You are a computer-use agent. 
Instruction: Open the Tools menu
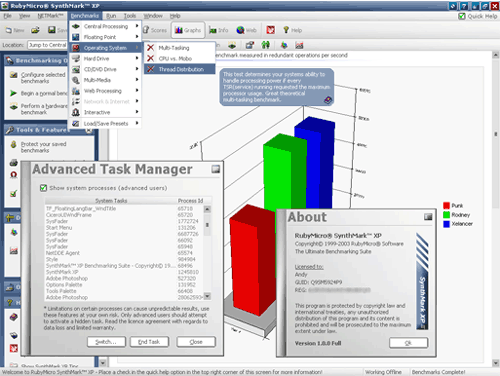click(x=130, y=16)
